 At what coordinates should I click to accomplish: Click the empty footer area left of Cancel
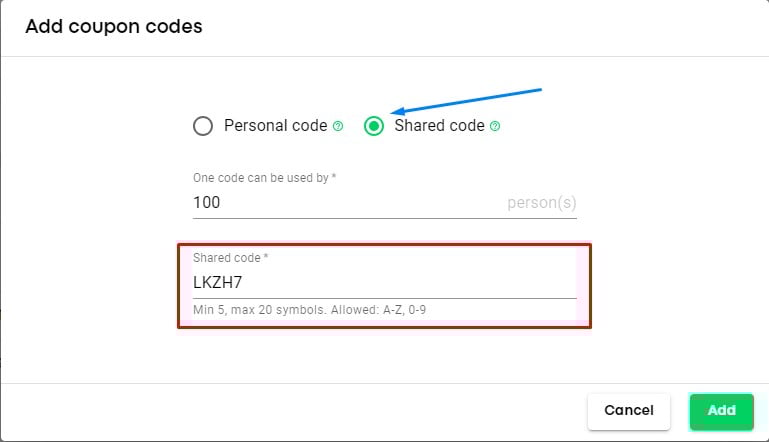click(300, 411)
